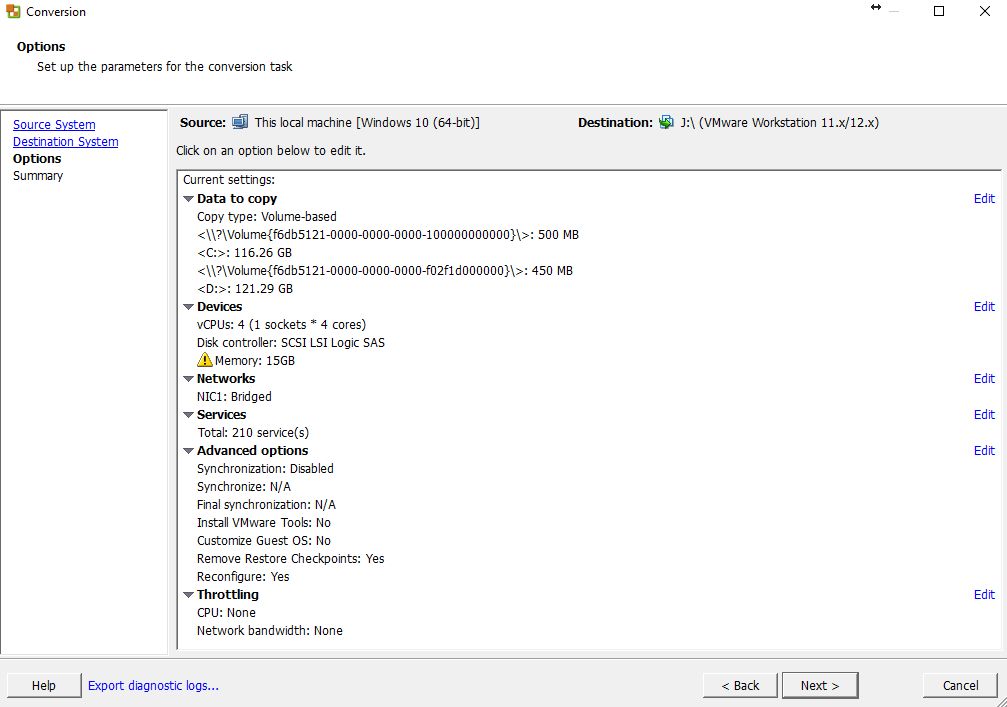Click Total: 210 service(s) line
Image resolution: width=1007 pixels, height=707 pixels.
253,432
